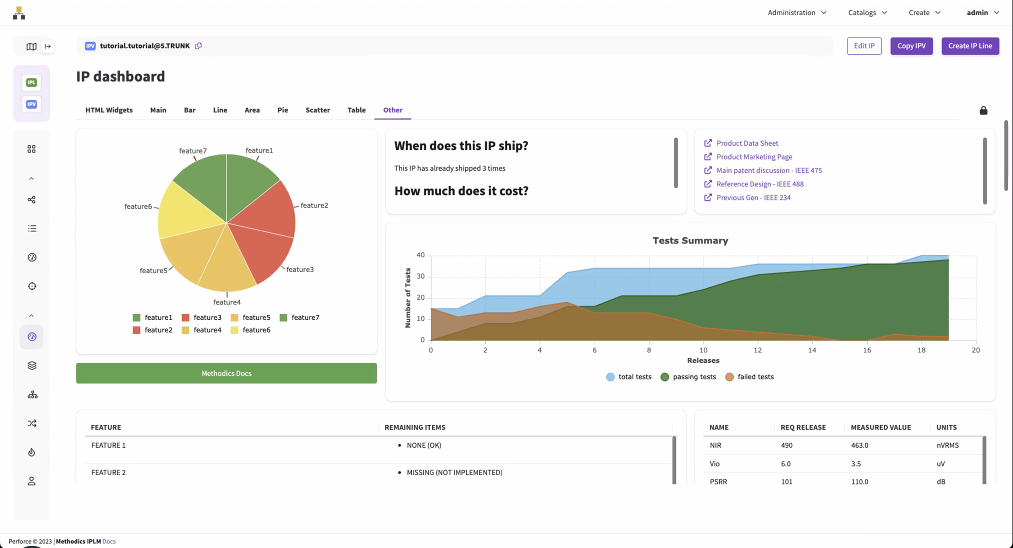The height and width of the screenshot is (548, 1013).
Task: Open the four-squares grid icon in sidebar
Action: [x=32, y=149]
